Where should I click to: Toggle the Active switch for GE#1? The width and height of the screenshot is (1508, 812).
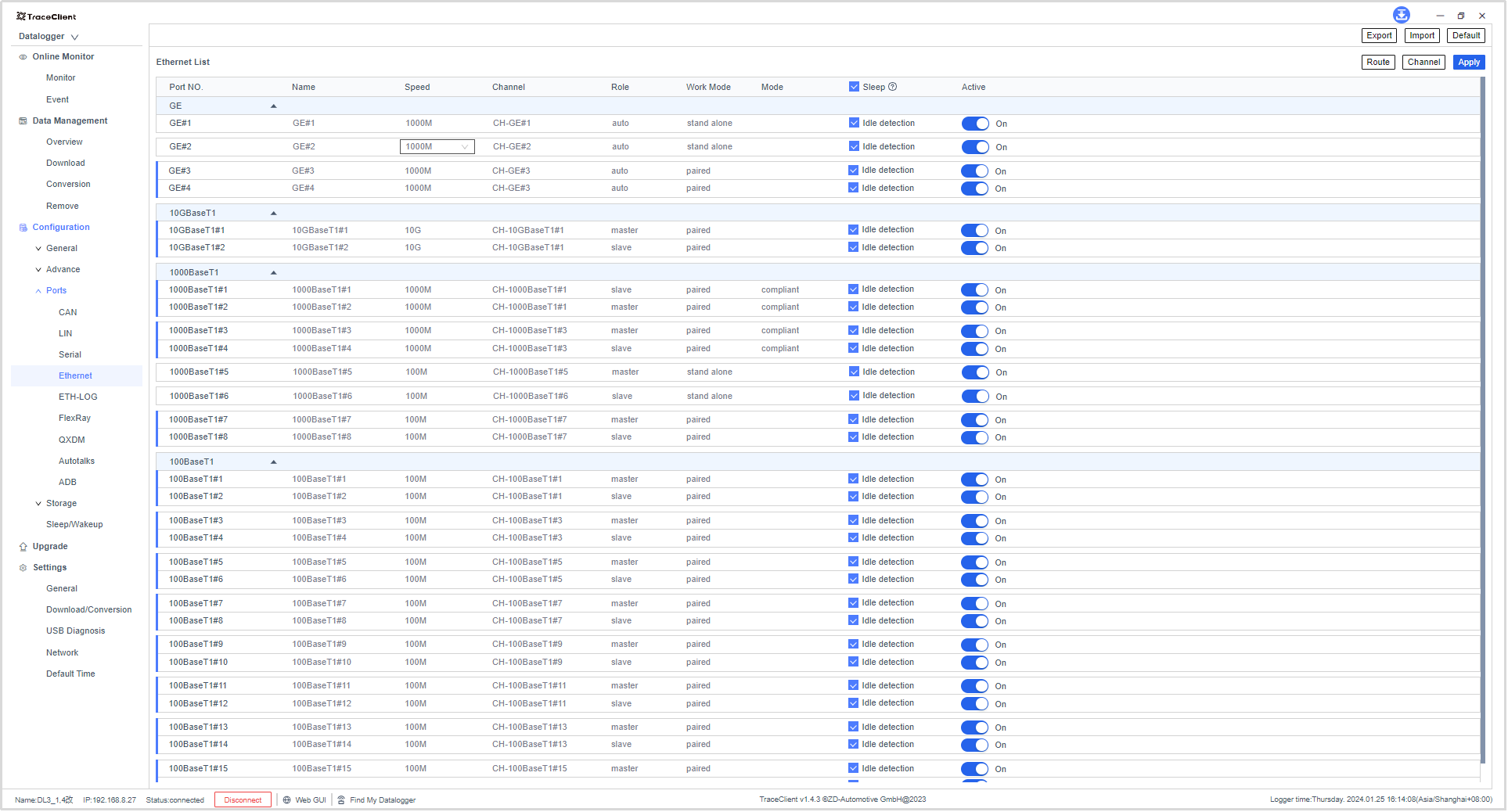point(975,124)
